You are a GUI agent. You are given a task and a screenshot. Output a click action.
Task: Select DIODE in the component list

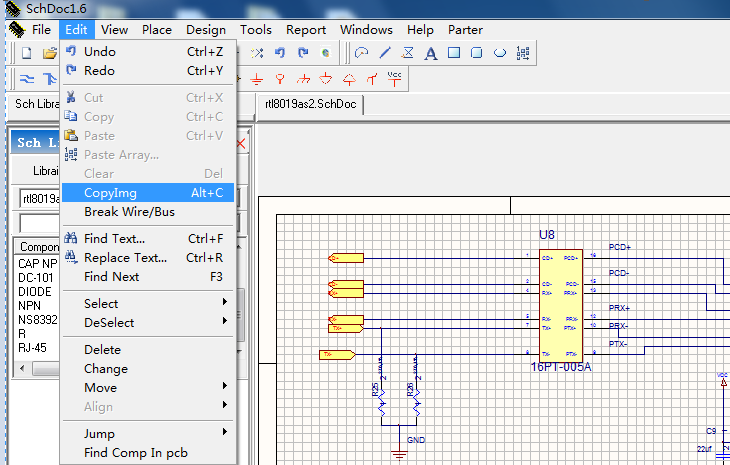point(36,291)
